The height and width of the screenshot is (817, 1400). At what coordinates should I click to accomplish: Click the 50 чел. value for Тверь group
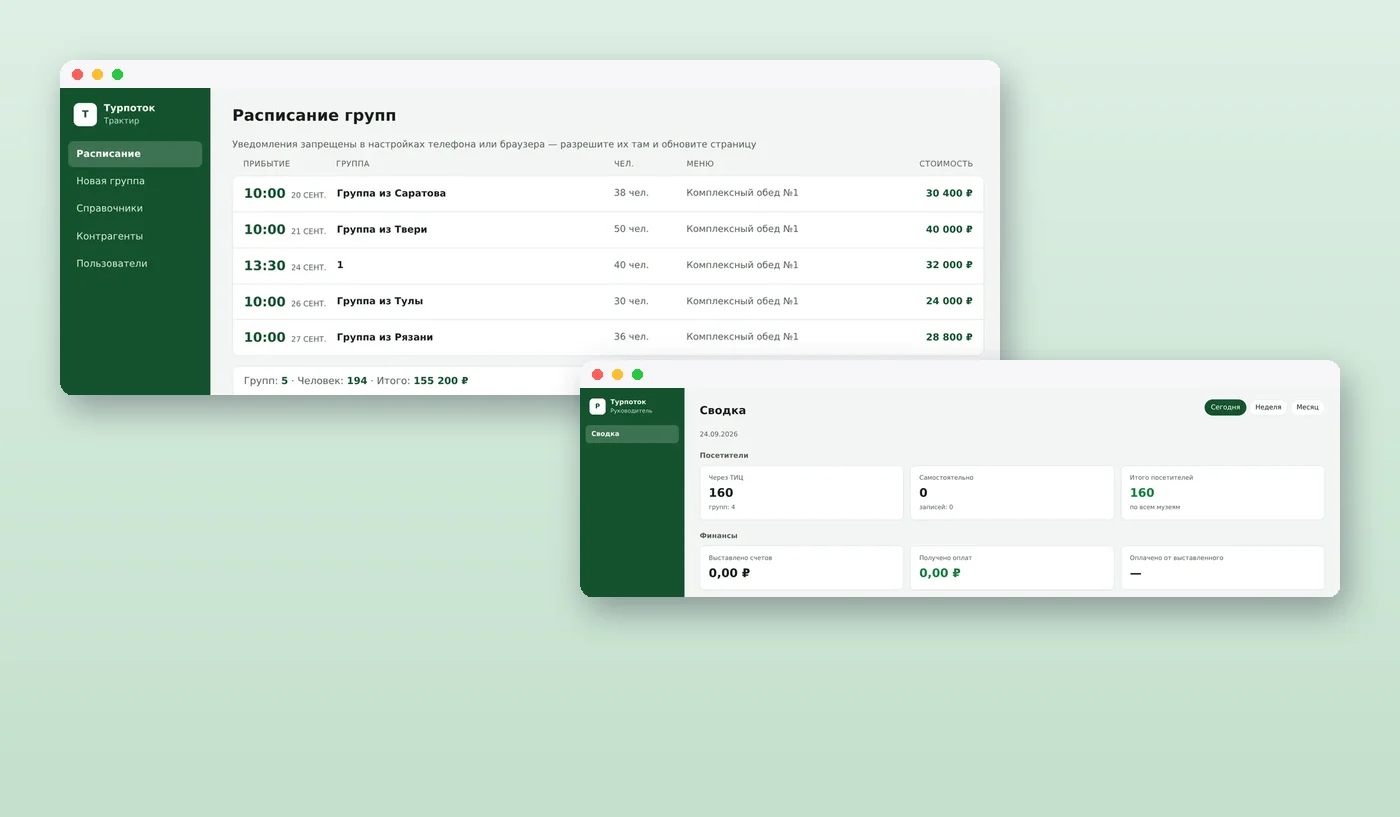click(x=631, y=230)
